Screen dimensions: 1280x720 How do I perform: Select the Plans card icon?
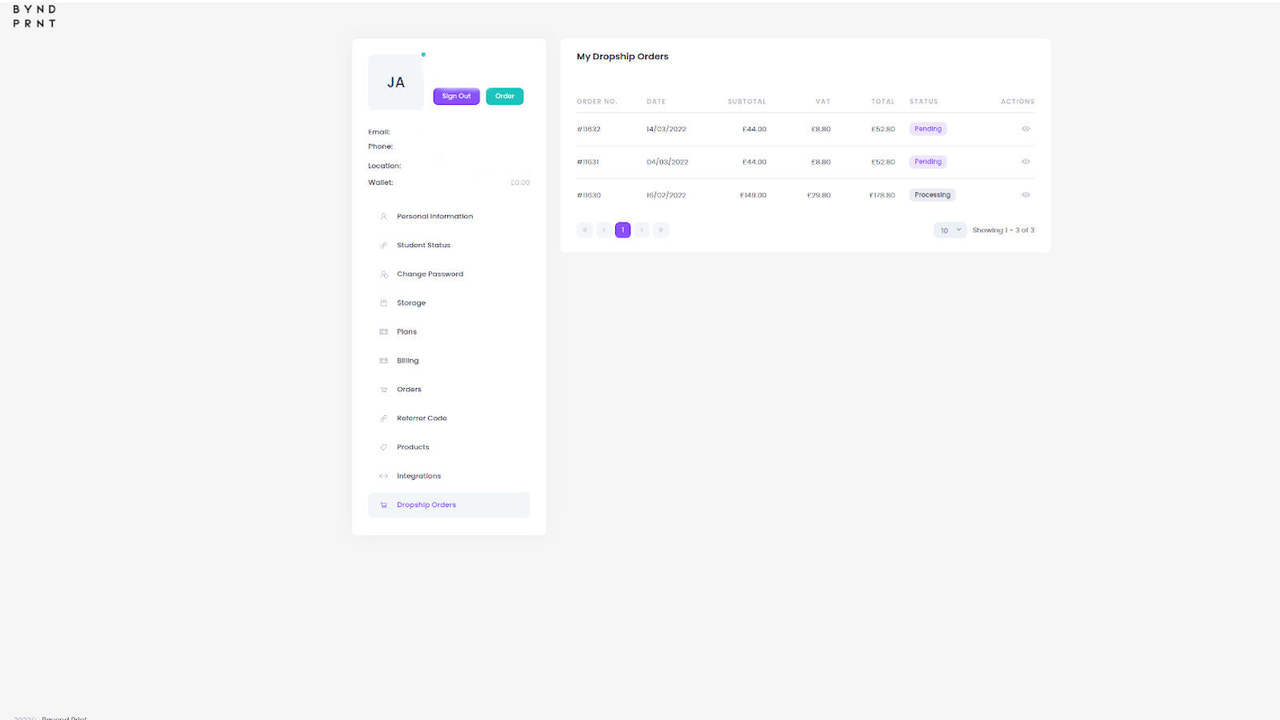(x=383, y=331)
